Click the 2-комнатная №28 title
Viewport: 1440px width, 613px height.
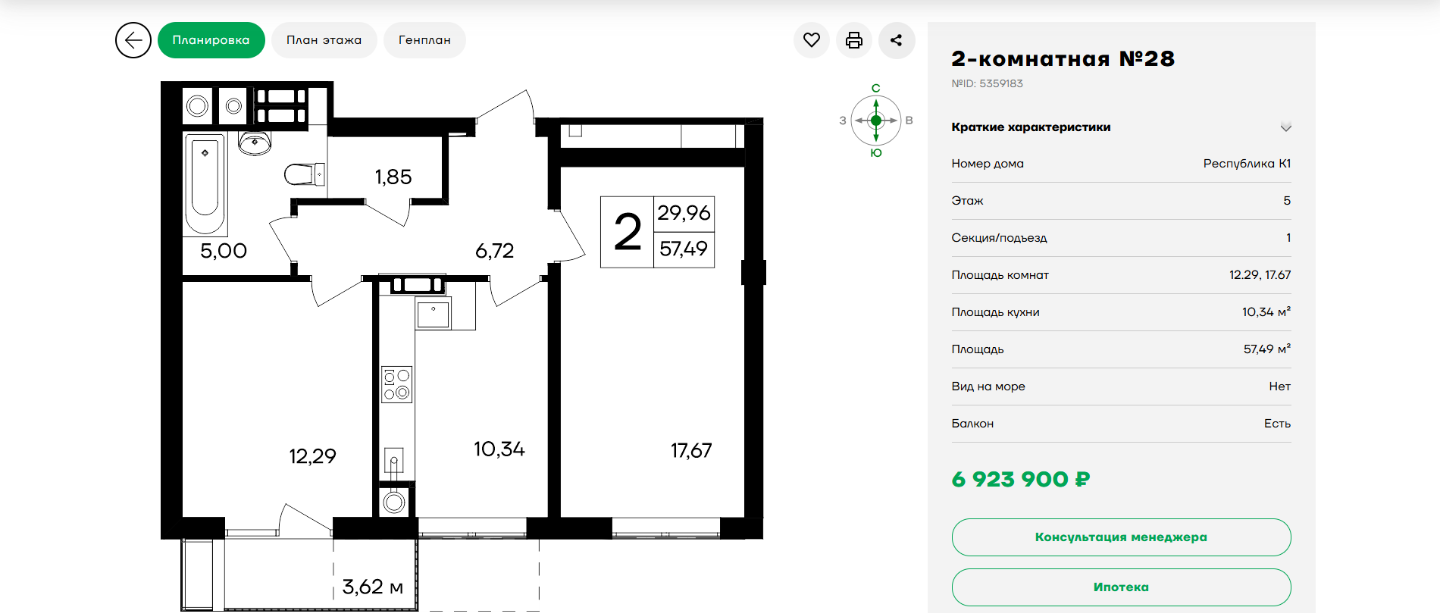click(x=1063, y=59)
